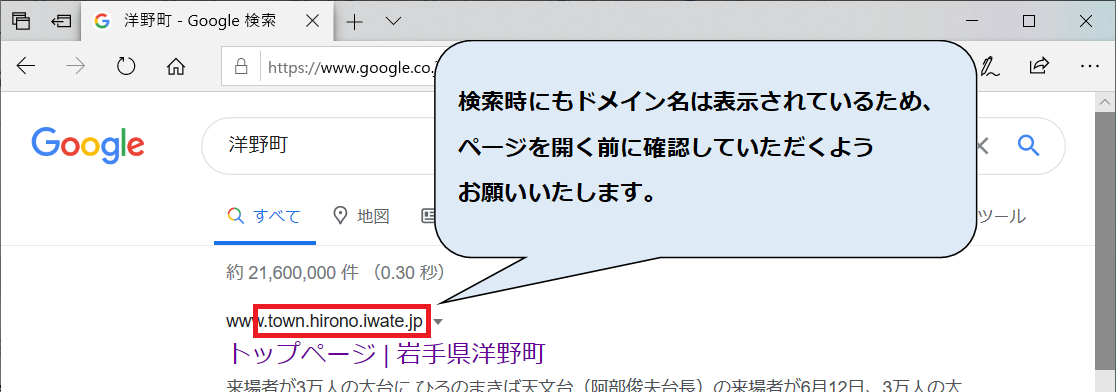Viewport: 1116px width, 392px height.
Task: Go back with the back arrow
Action: tap(26, 66)
